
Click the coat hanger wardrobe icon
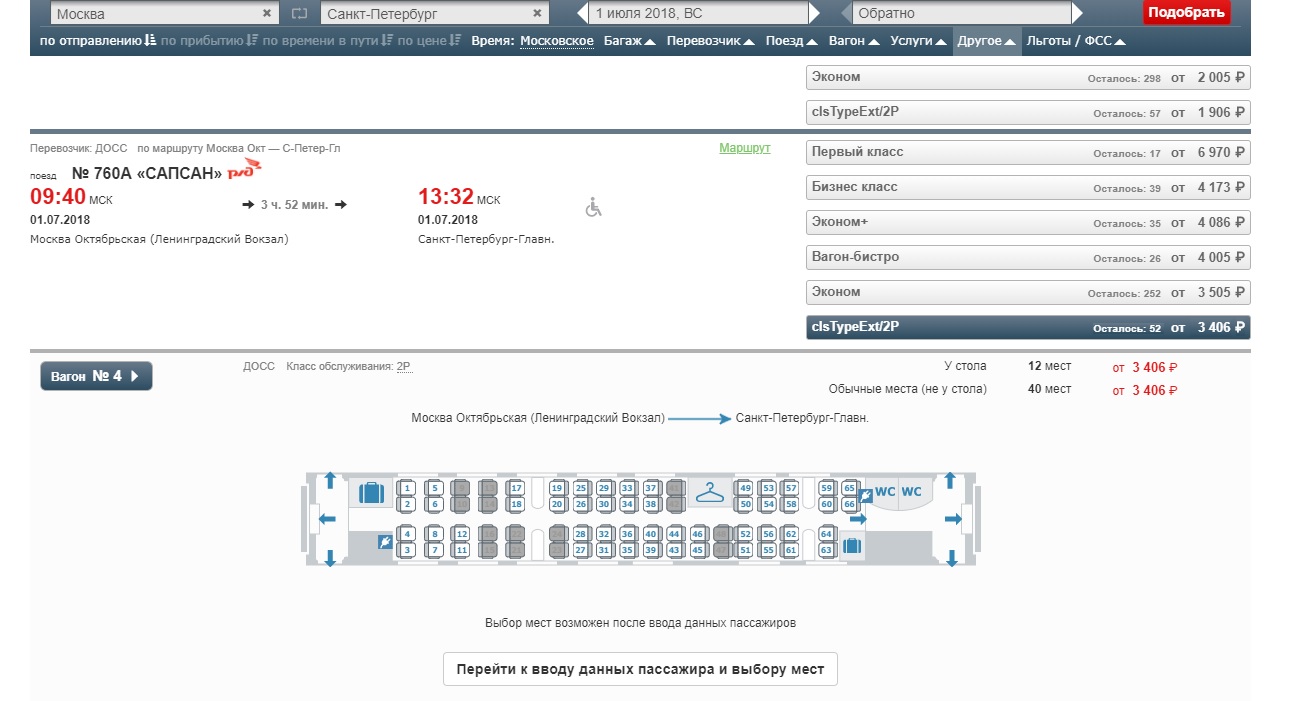(x=709, y=493)
